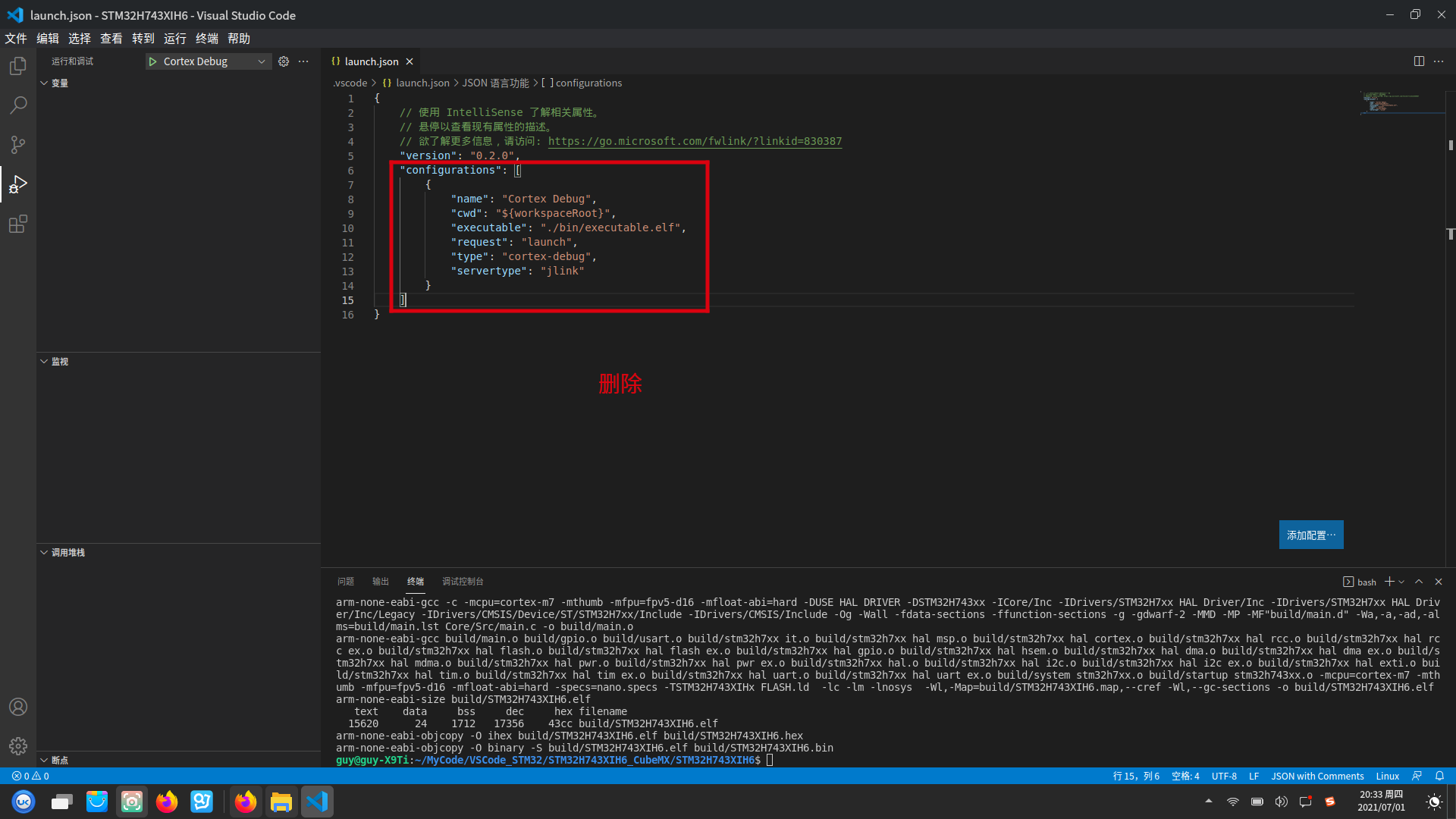Select the Cortex Debug configuration dropdown

point(209,61)
